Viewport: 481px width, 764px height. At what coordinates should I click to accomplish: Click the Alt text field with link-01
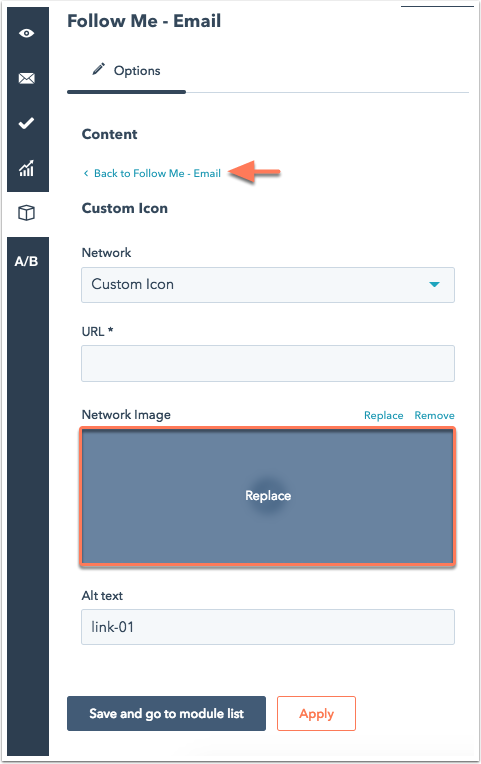click(x=268, y=627)
